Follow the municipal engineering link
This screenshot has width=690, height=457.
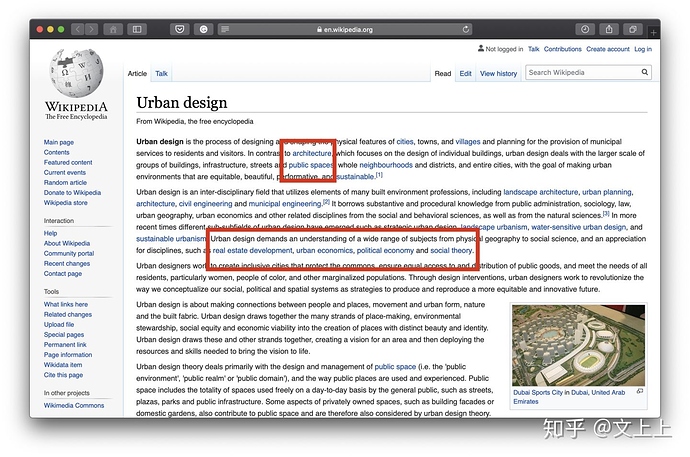click(285, 204)
